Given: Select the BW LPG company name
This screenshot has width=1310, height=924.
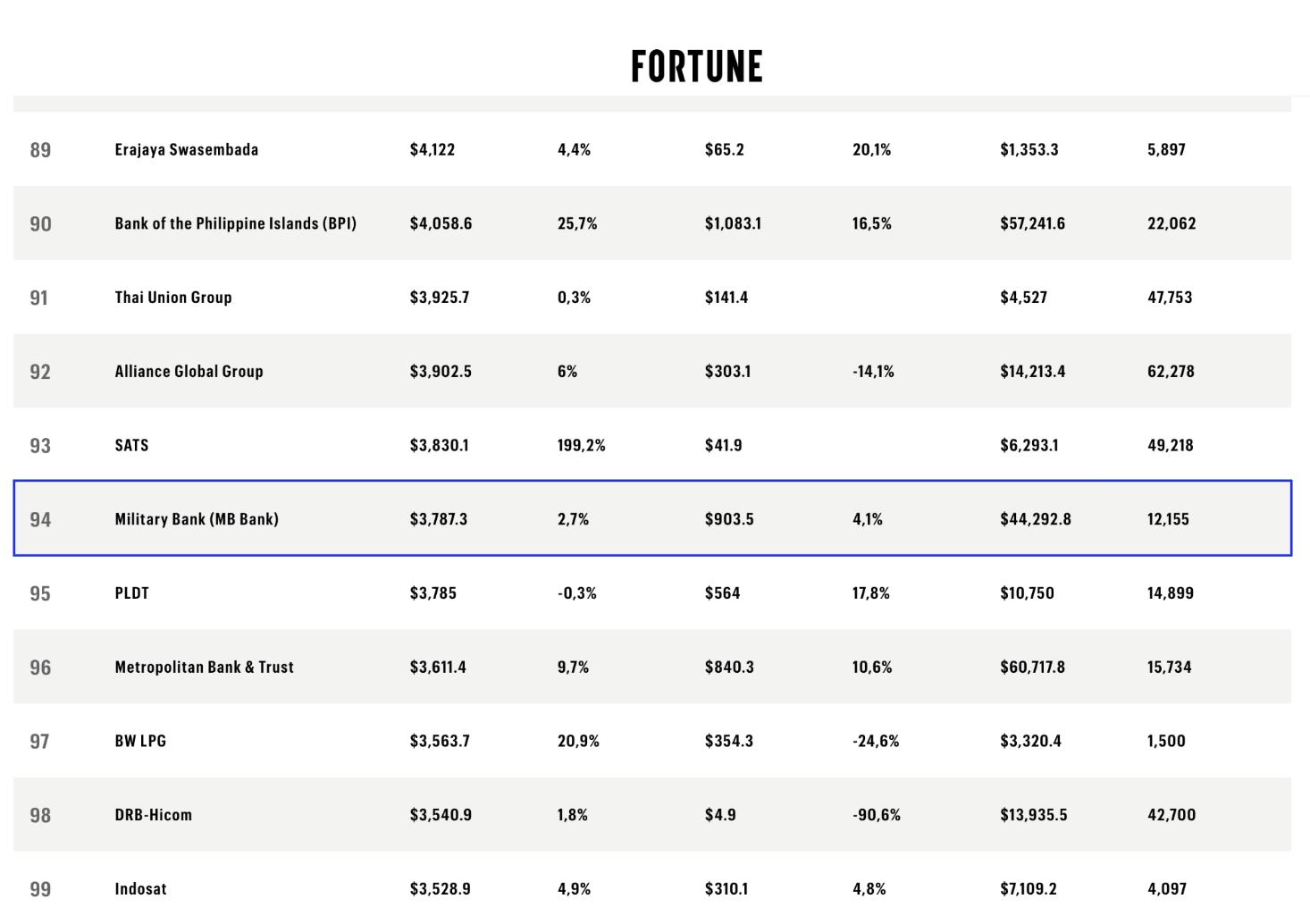Looking at the screenshot, I should pyautogui.click(x=140, y=741).
